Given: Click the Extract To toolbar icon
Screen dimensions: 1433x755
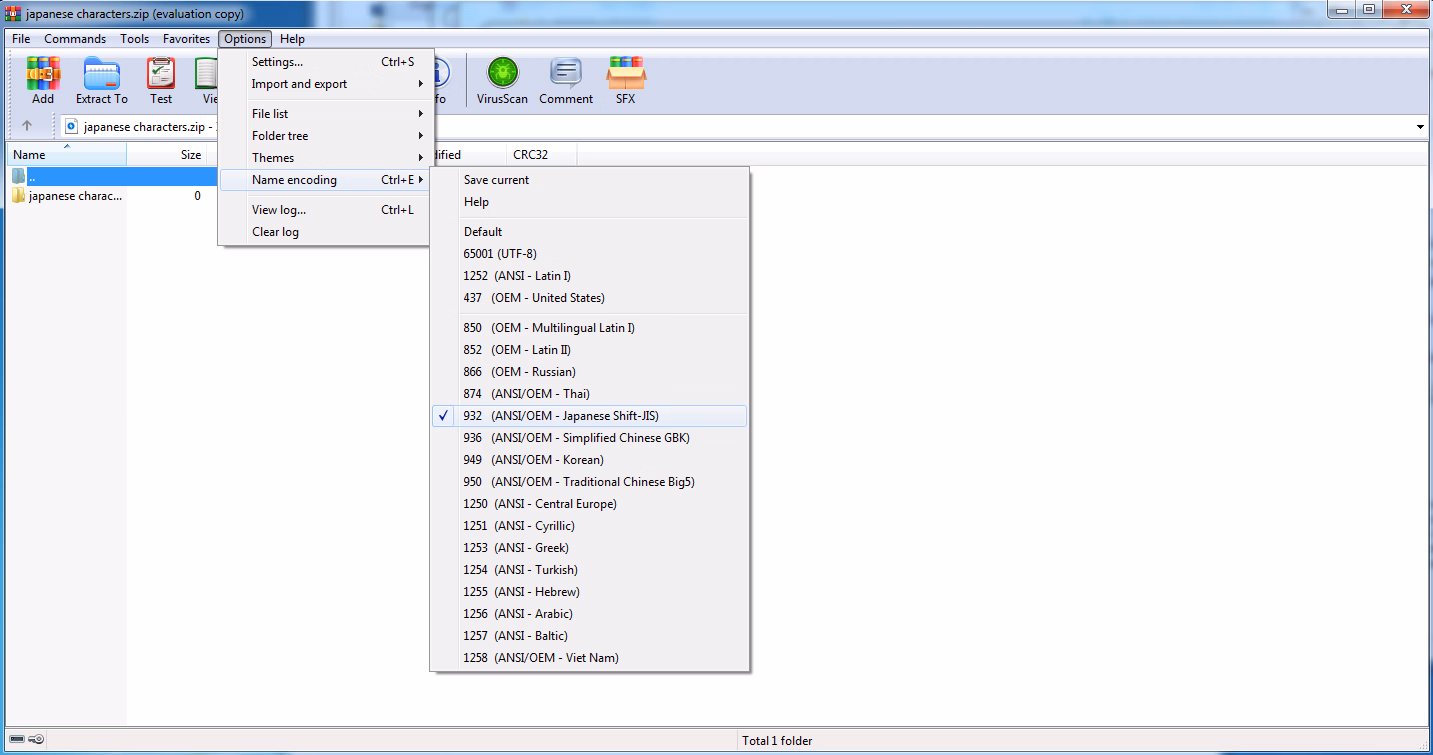Looking at the screenshot, I should (102, 81).
